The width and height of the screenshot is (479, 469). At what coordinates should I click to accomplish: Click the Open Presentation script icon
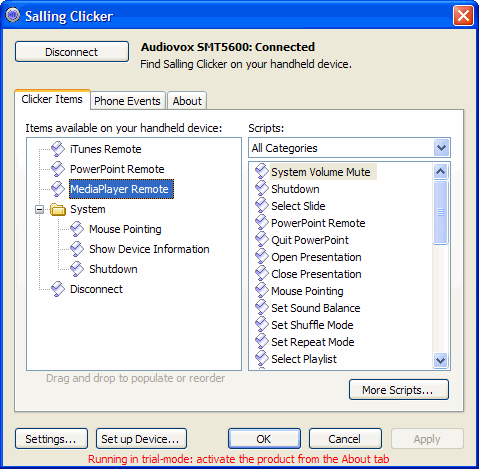coord(262,256)
